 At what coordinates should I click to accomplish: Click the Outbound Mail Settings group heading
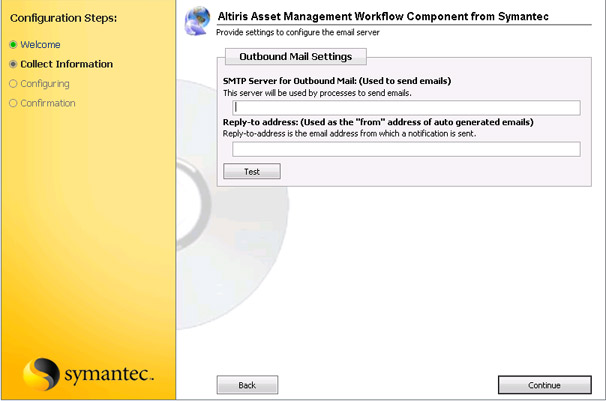click(296, 57)
